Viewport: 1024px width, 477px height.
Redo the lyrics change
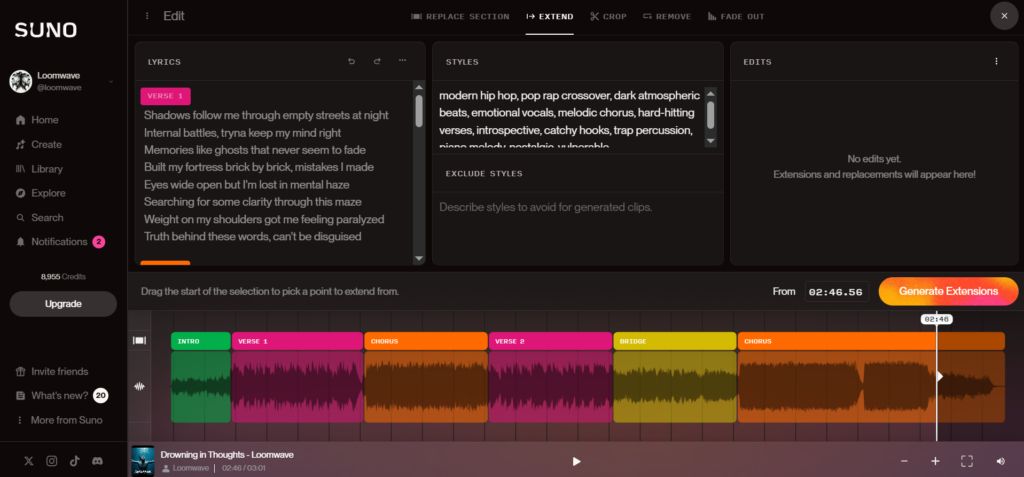(x=377, y=61)
